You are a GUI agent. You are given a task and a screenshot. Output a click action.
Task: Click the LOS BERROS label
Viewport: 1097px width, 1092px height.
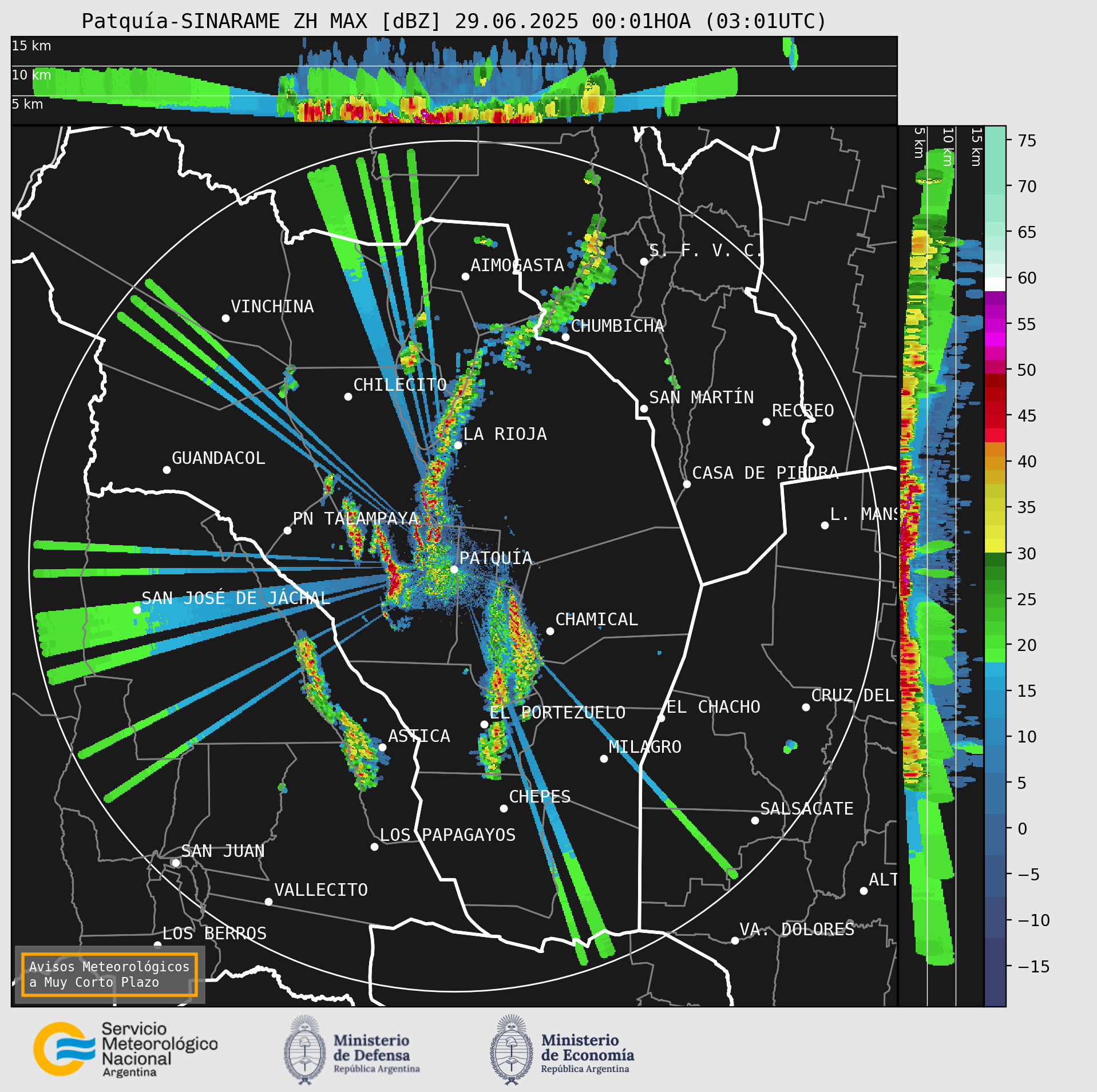[x=215, y=934]
